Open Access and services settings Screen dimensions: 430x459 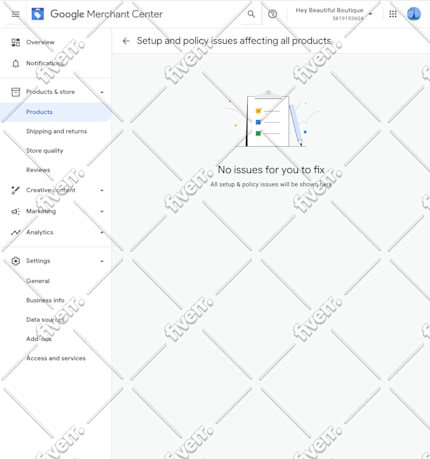click(x=56, y=358)
